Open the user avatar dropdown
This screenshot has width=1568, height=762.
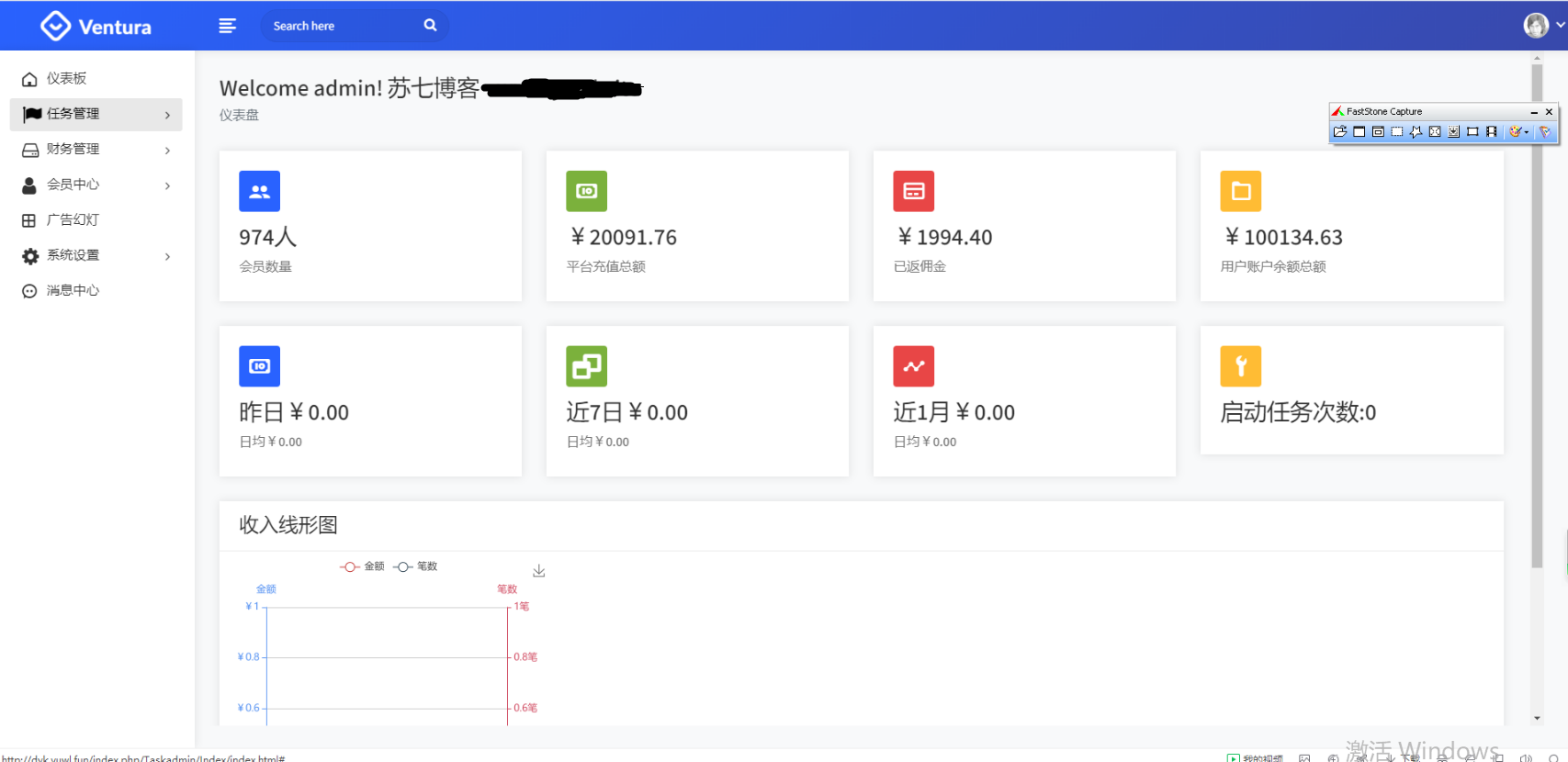coord(1543,26)
